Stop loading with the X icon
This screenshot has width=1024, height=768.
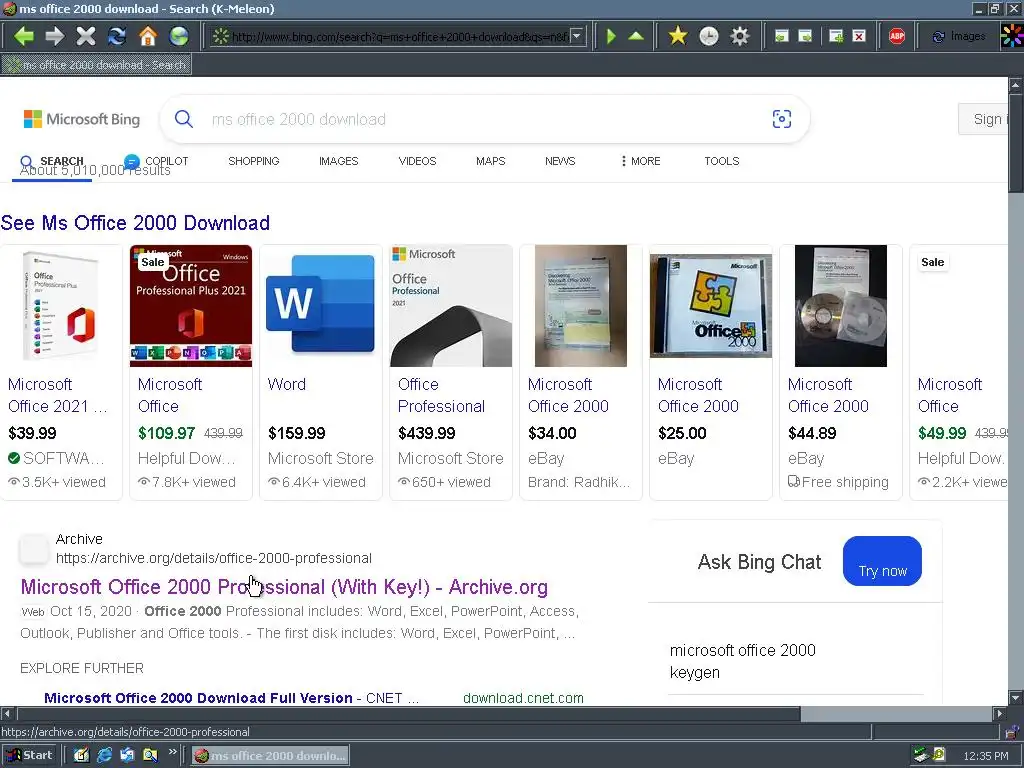click(86, 36)
